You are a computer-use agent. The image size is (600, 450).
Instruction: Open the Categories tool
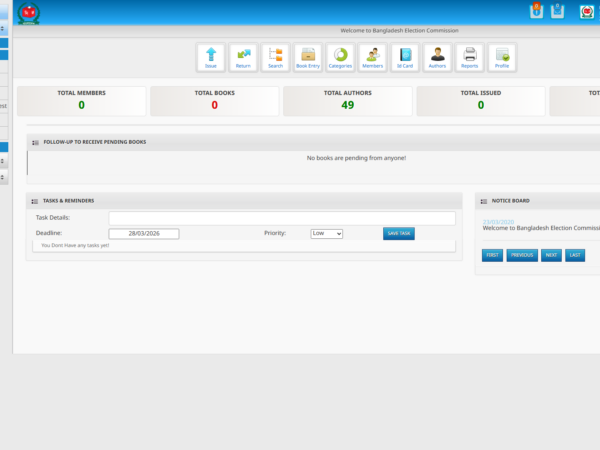click(340, 58)
